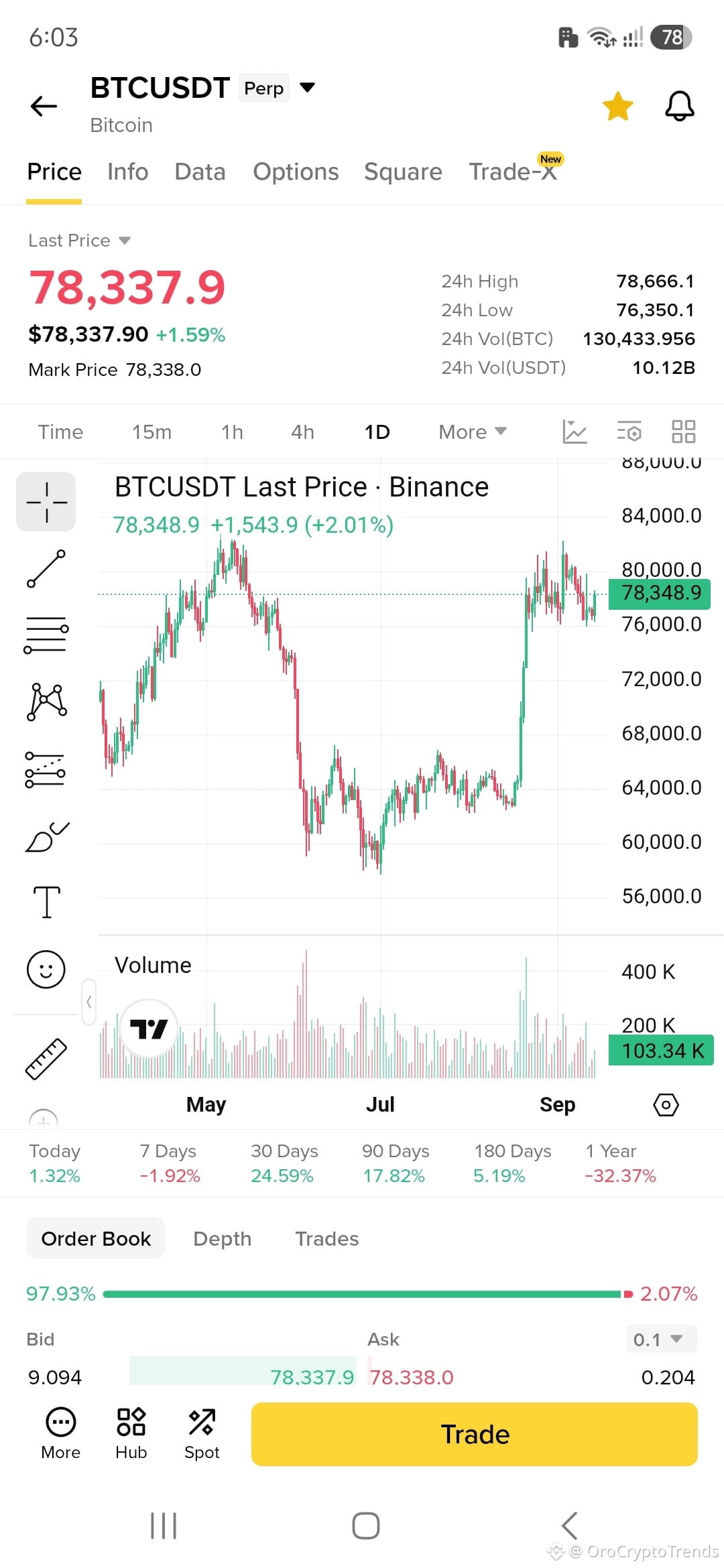This screenshot has height=1568, width=724.
Task: Switch to the Info tab
Action: [127, 172]
